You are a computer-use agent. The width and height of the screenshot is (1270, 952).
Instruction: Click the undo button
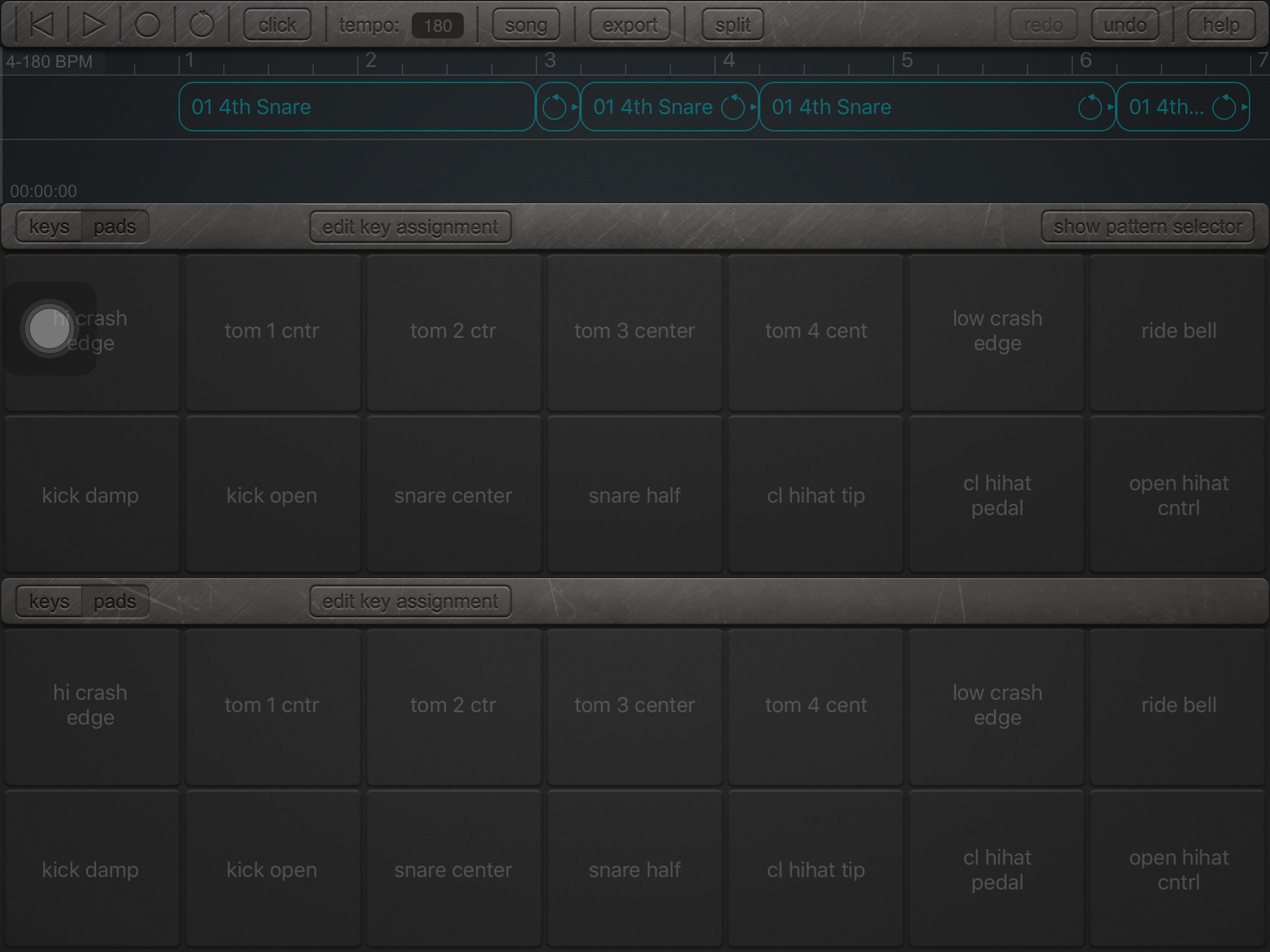1124,25
